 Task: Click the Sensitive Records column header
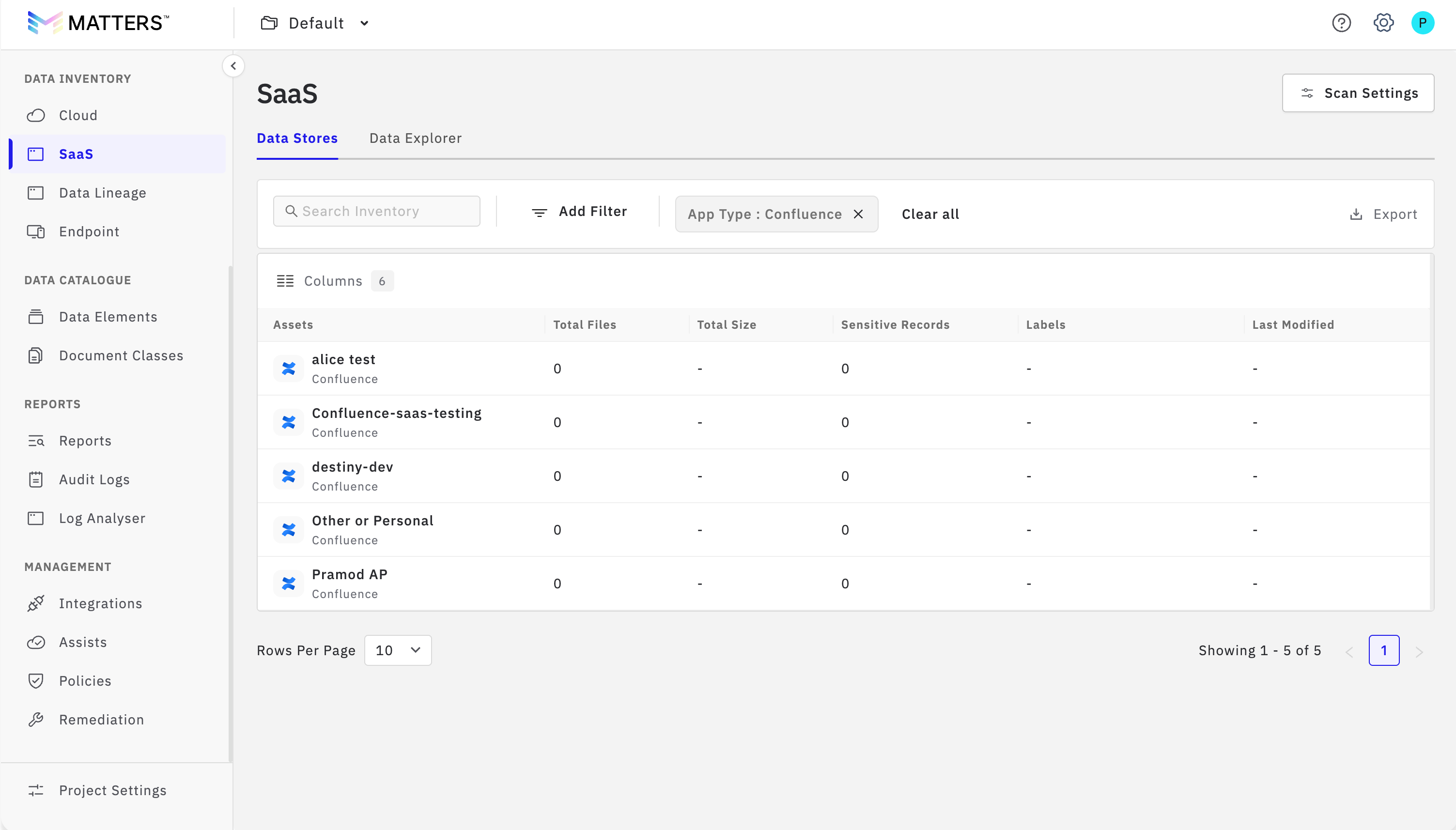pyautogui.click(x=895, y=324)
